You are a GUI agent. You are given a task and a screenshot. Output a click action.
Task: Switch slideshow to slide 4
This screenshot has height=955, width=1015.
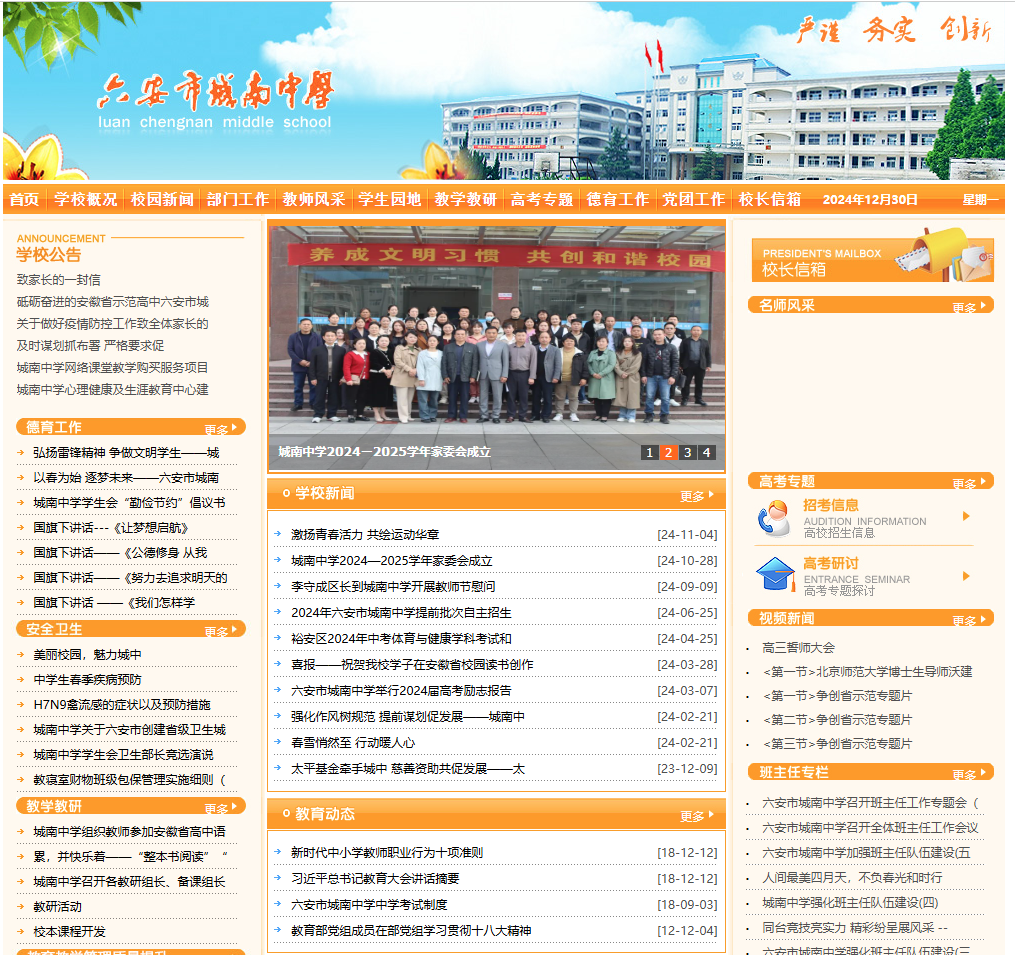(x=706, y=453)
